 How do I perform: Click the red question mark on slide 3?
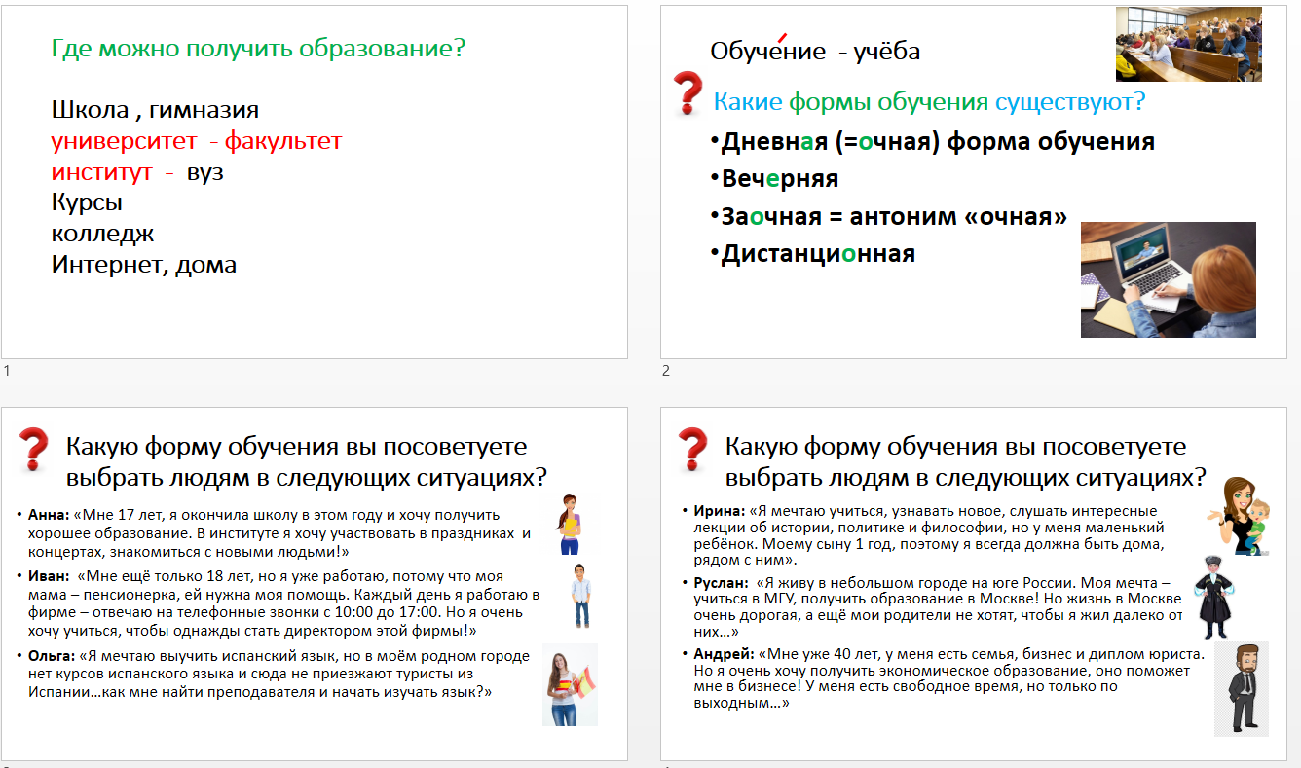(34, 450)
